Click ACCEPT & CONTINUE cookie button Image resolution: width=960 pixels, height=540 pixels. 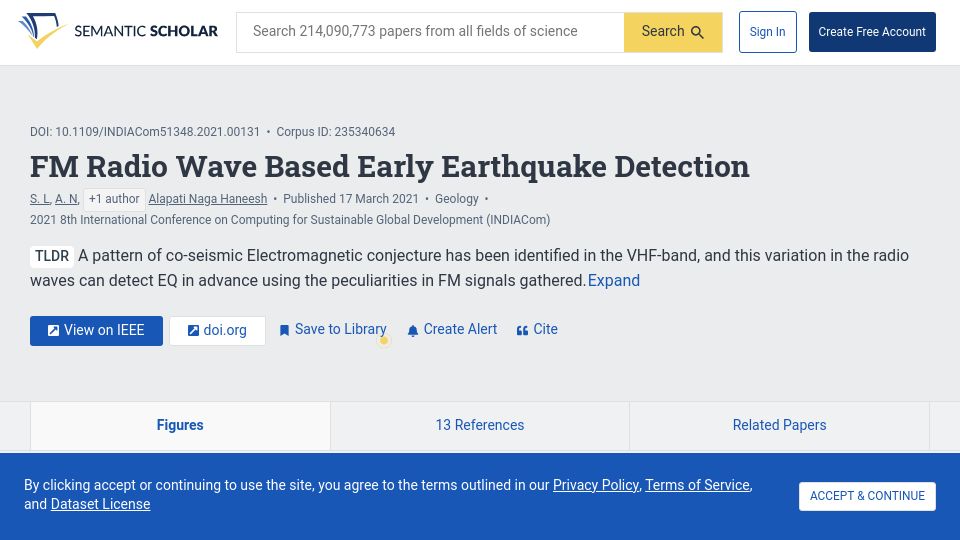tap(867, 496)
